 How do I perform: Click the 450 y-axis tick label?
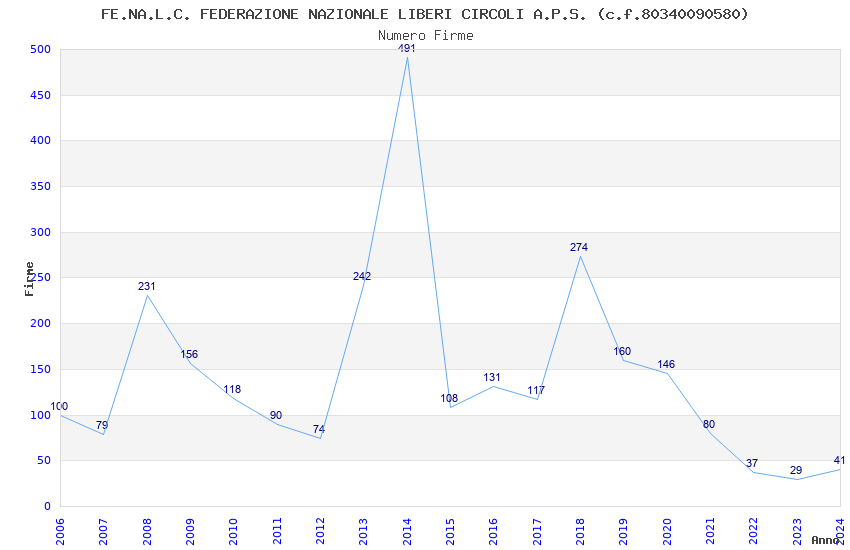41,95
